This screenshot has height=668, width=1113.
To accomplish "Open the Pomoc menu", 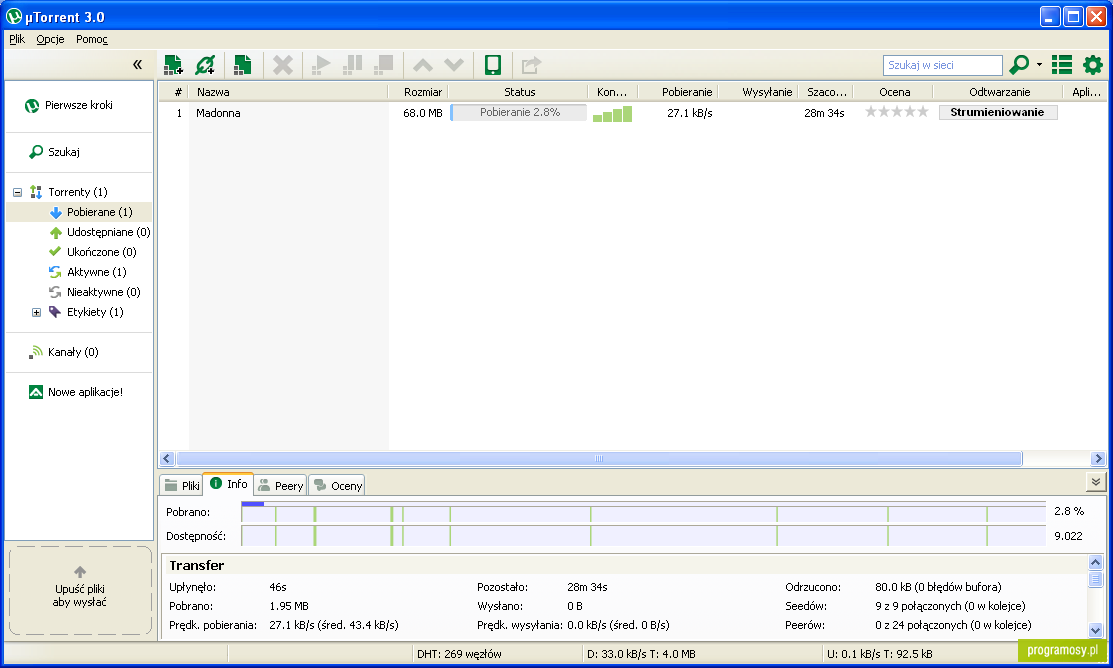I will 92,39.
